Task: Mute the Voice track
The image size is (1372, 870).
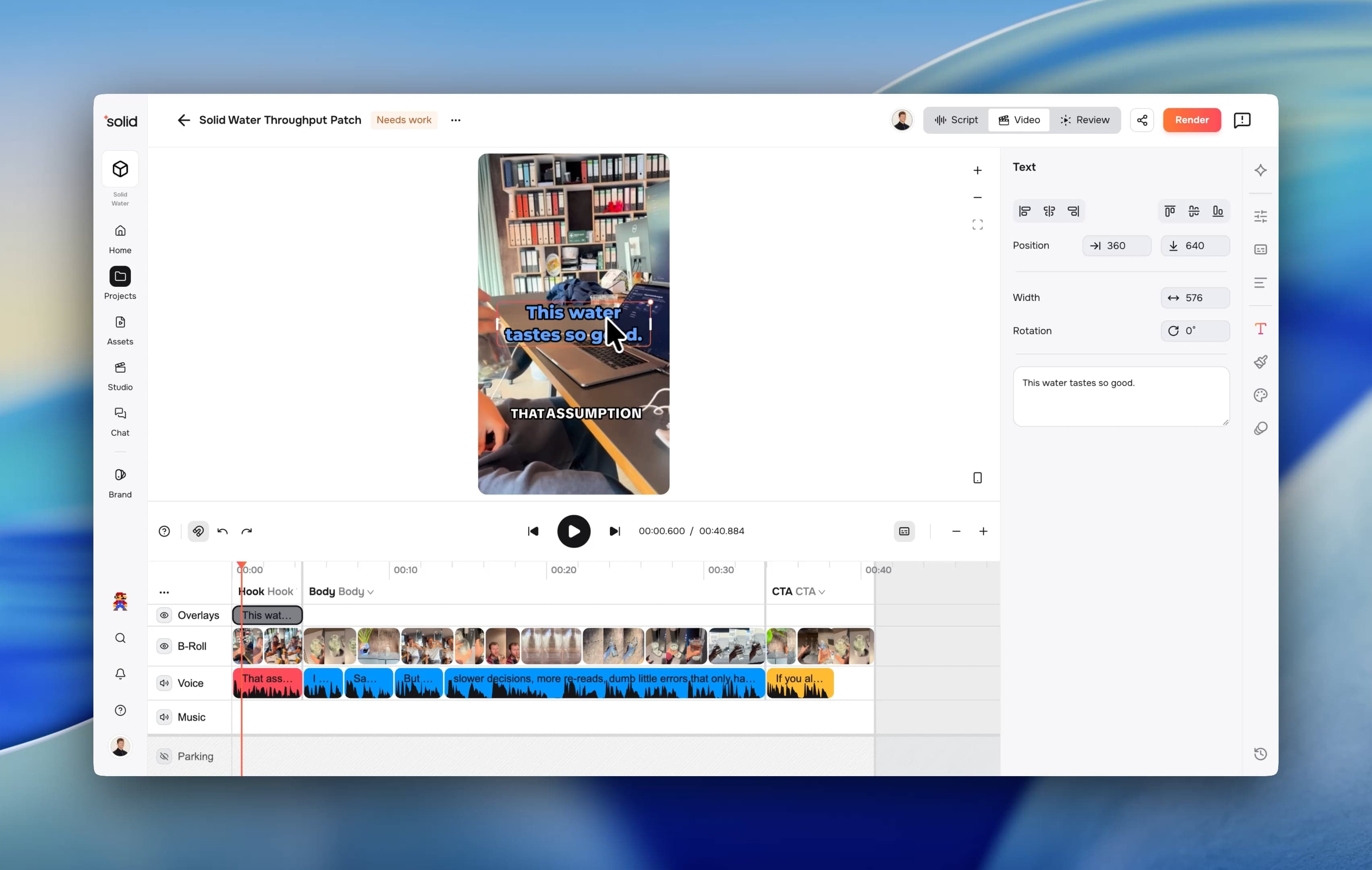Action: (164, 683)
